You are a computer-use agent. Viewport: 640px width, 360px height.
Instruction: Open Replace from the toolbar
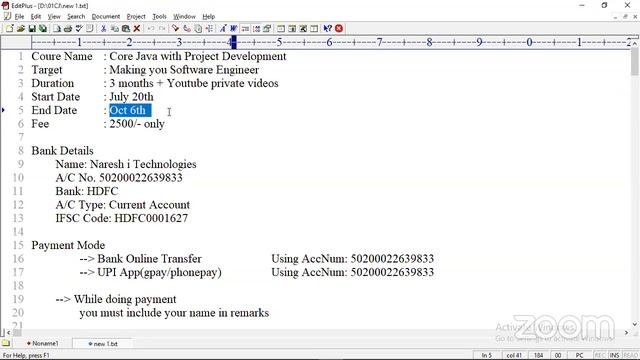(187, 29)
